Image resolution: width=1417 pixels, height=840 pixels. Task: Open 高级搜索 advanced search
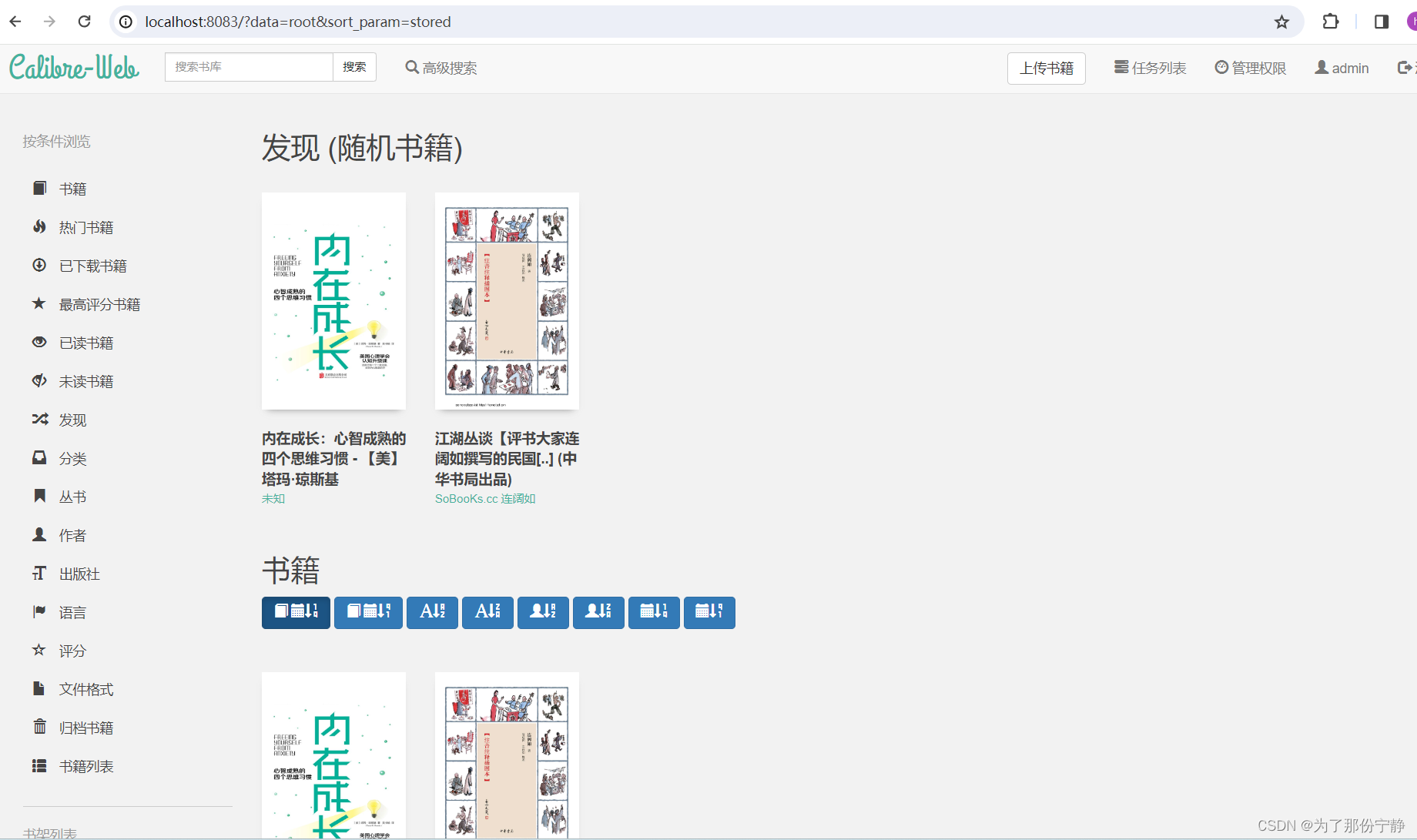441,68
